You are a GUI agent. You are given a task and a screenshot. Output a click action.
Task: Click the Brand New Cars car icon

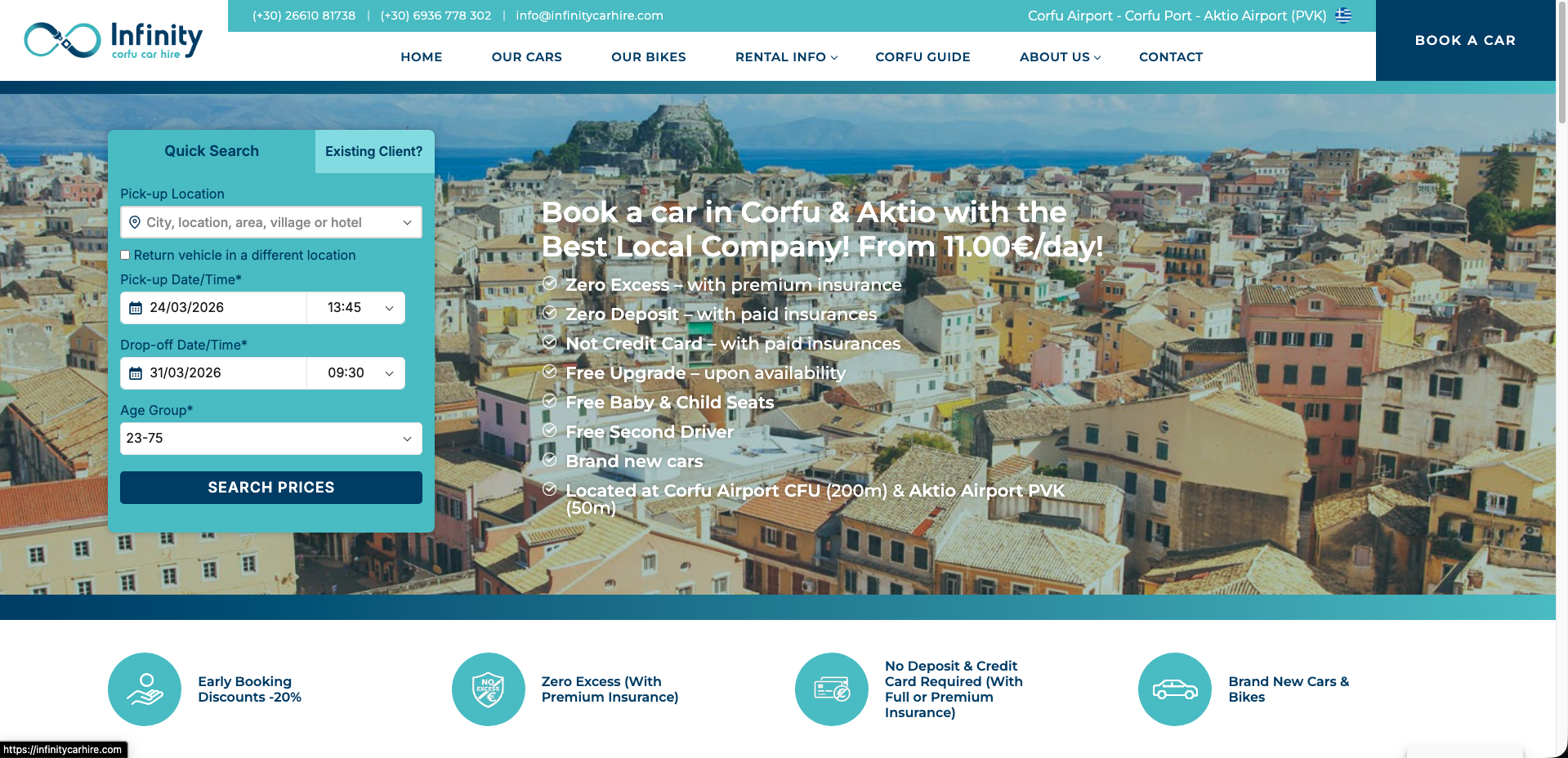click(1174, 689)
